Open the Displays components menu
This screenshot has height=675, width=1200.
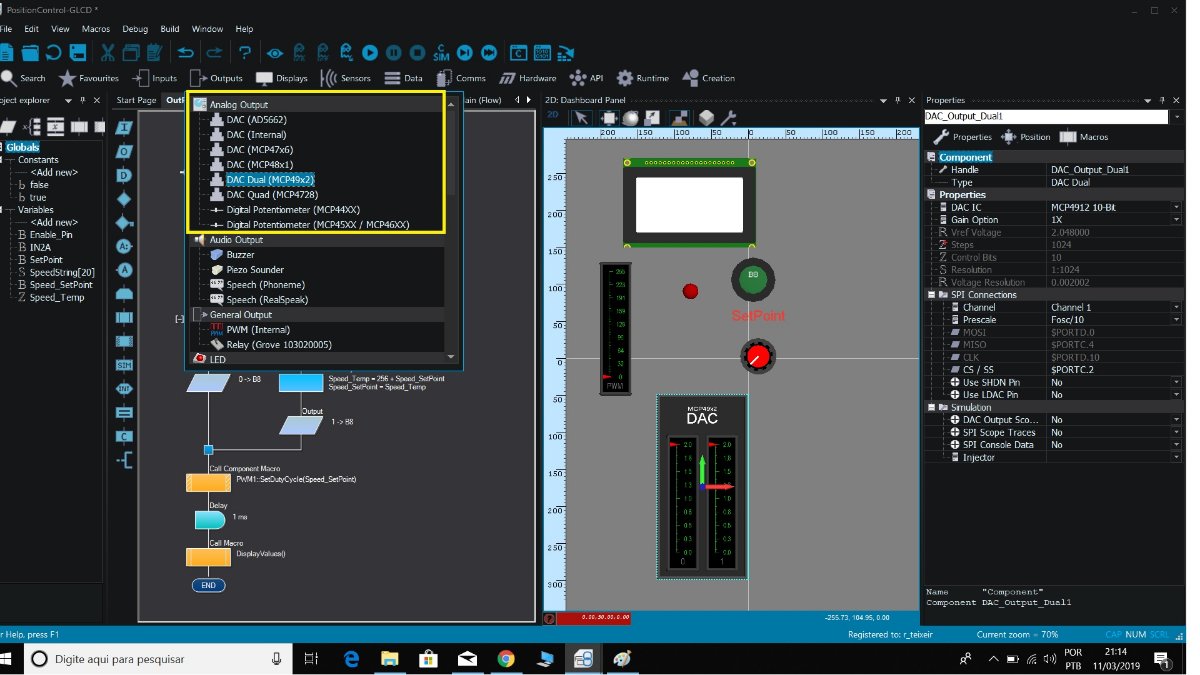(x=282, y=78)
